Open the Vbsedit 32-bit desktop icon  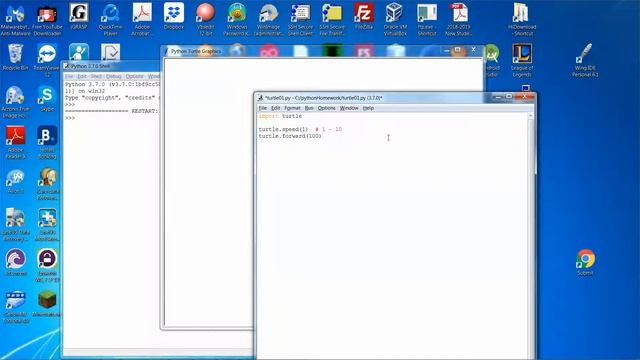click(x=205, y=19)
